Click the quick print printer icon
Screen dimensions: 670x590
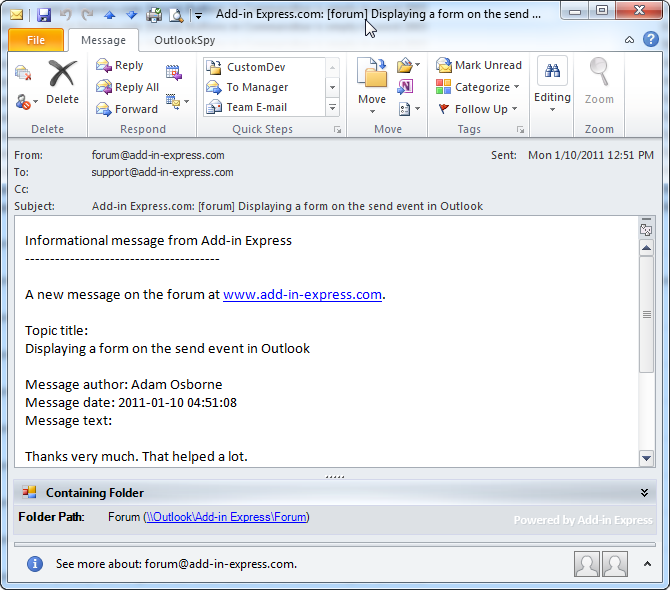(x=154, y=15)
